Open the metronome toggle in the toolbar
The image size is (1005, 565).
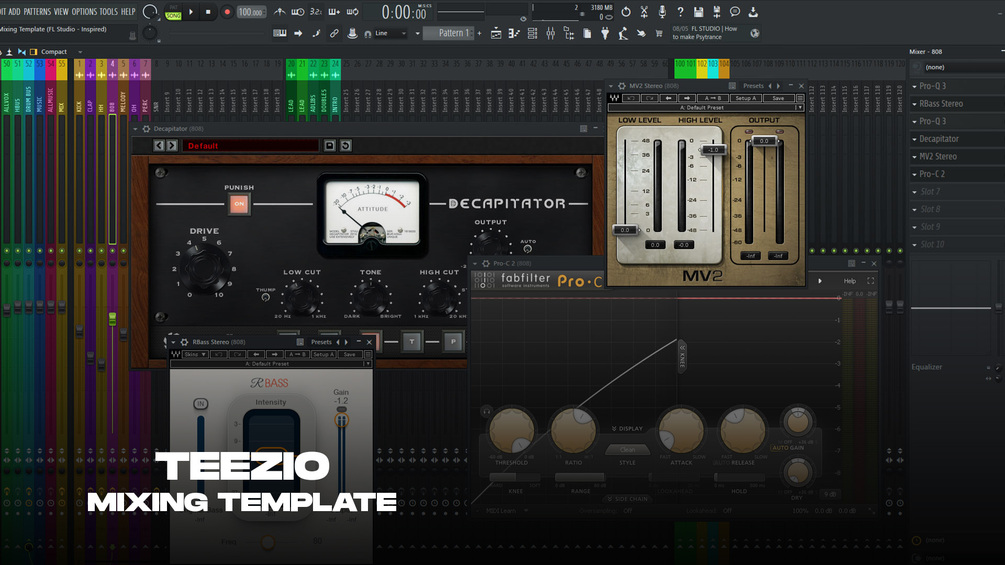(x=280, y=12)
